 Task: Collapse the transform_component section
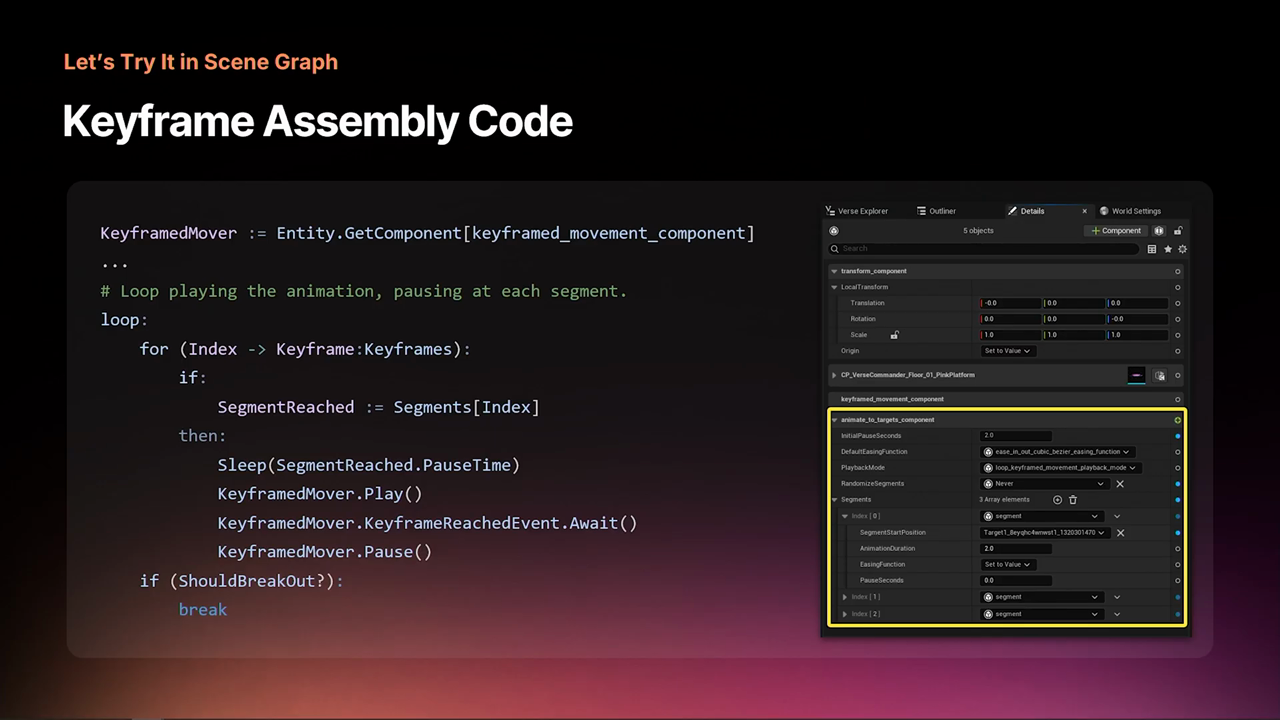tap(834, 271)
